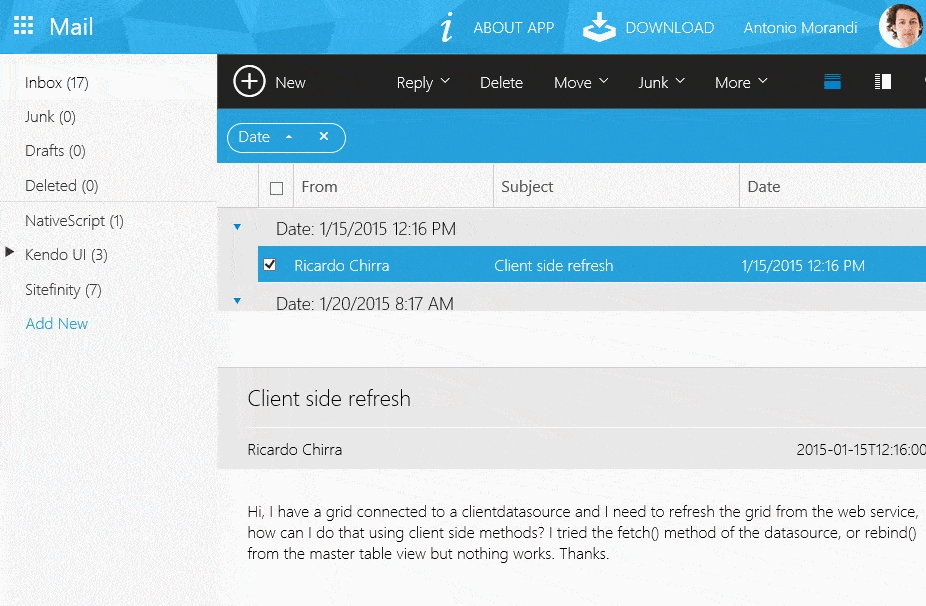Open the More menu
The height and width of the screenshot is (606, 926).
[x=740, y=82]
